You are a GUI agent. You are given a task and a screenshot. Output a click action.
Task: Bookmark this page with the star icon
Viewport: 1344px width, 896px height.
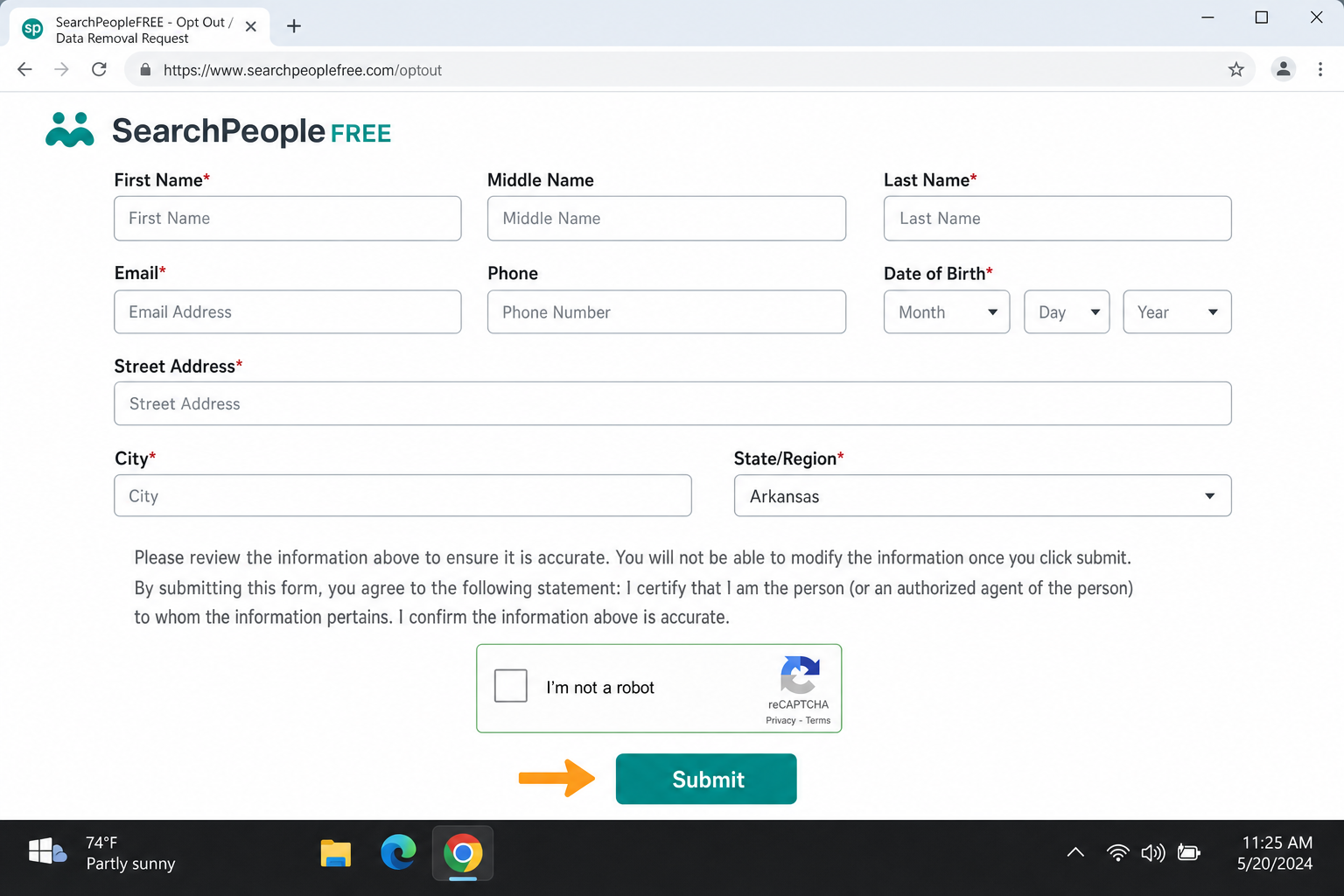[1235, 69]
